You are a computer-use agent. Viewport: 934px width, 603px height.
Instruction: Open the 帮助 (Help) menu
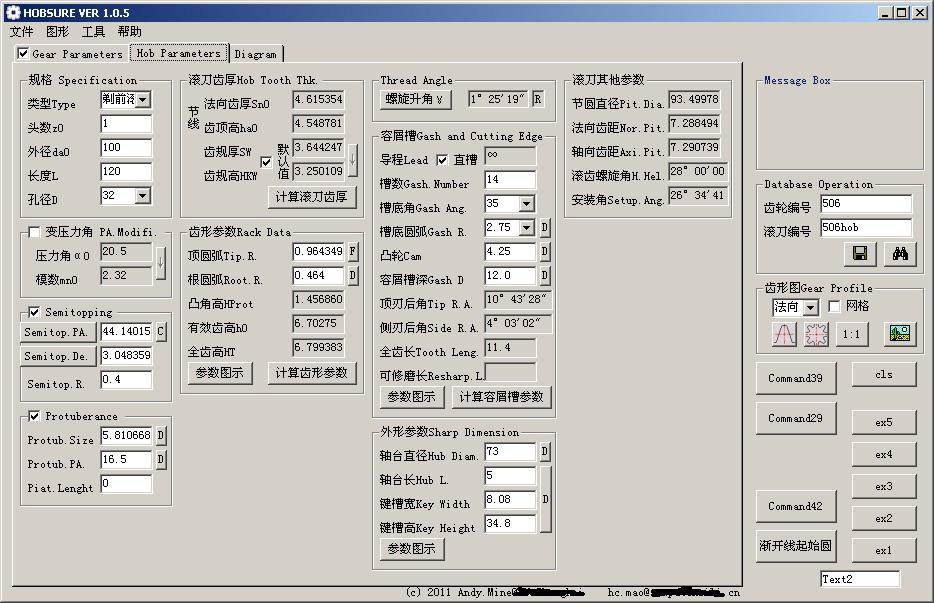tap(129, 32)
